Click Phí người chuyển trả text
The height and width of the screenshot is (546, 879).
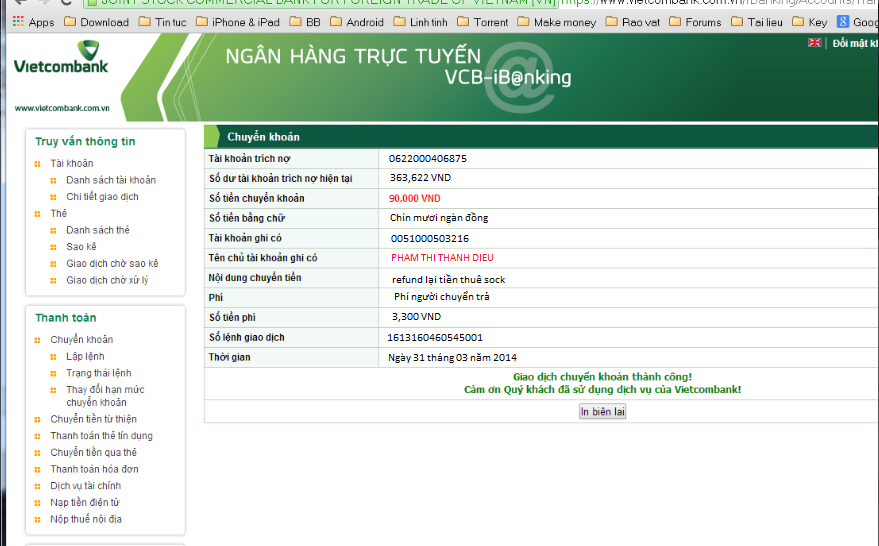pyautogui.click(x=442, y=297)
